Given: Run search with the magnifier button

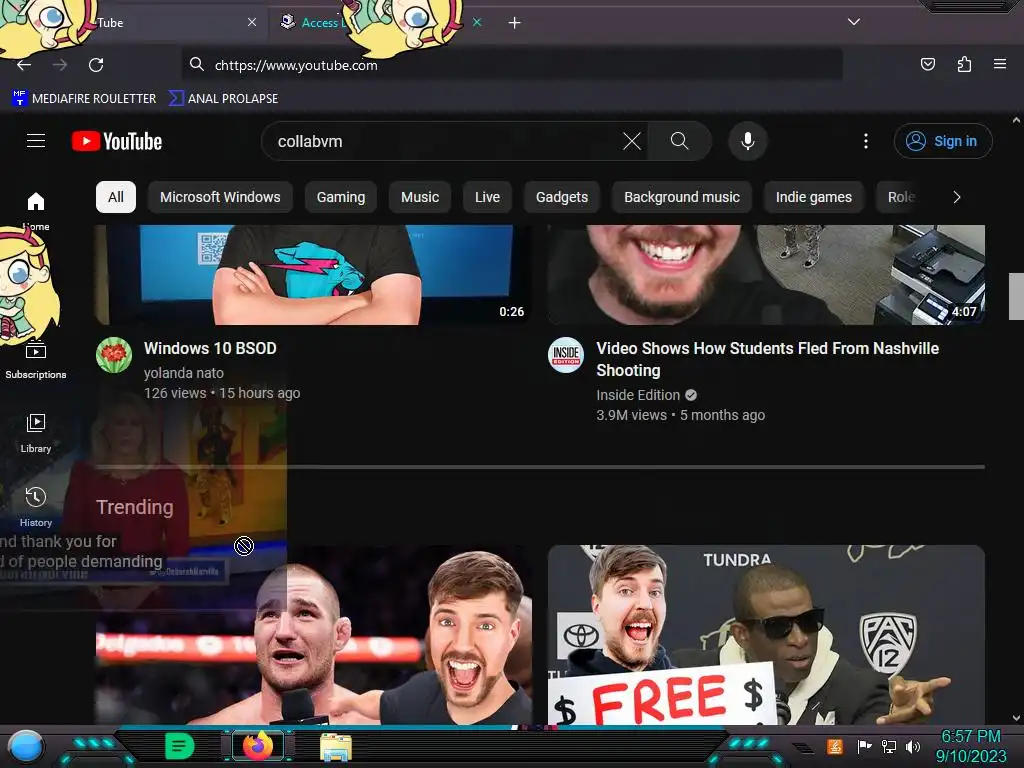Looking at the screenshot, I should click(x=679, y=141).
